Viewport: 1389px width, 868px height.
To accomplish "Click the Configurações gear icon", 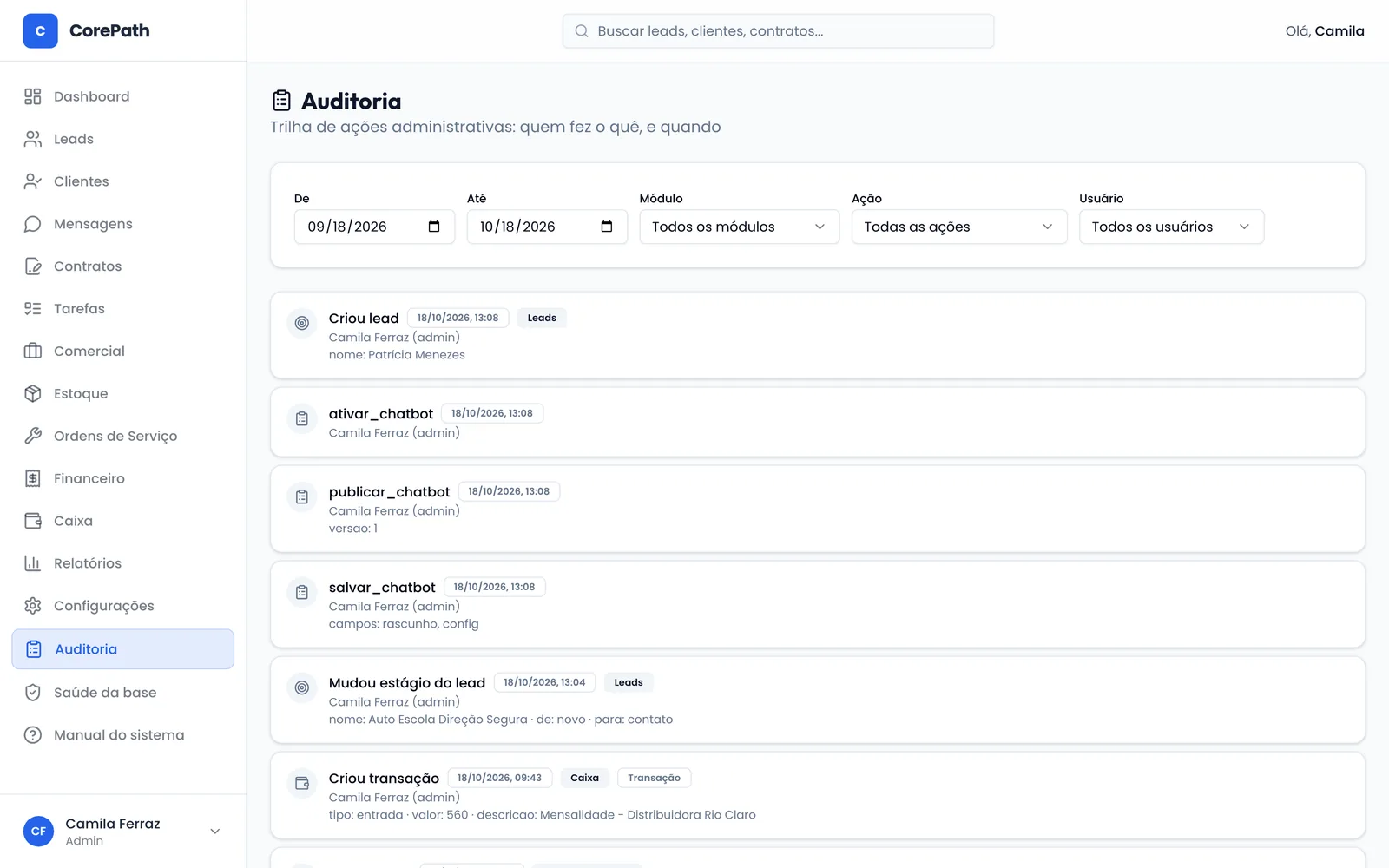I will pos(33,606).
